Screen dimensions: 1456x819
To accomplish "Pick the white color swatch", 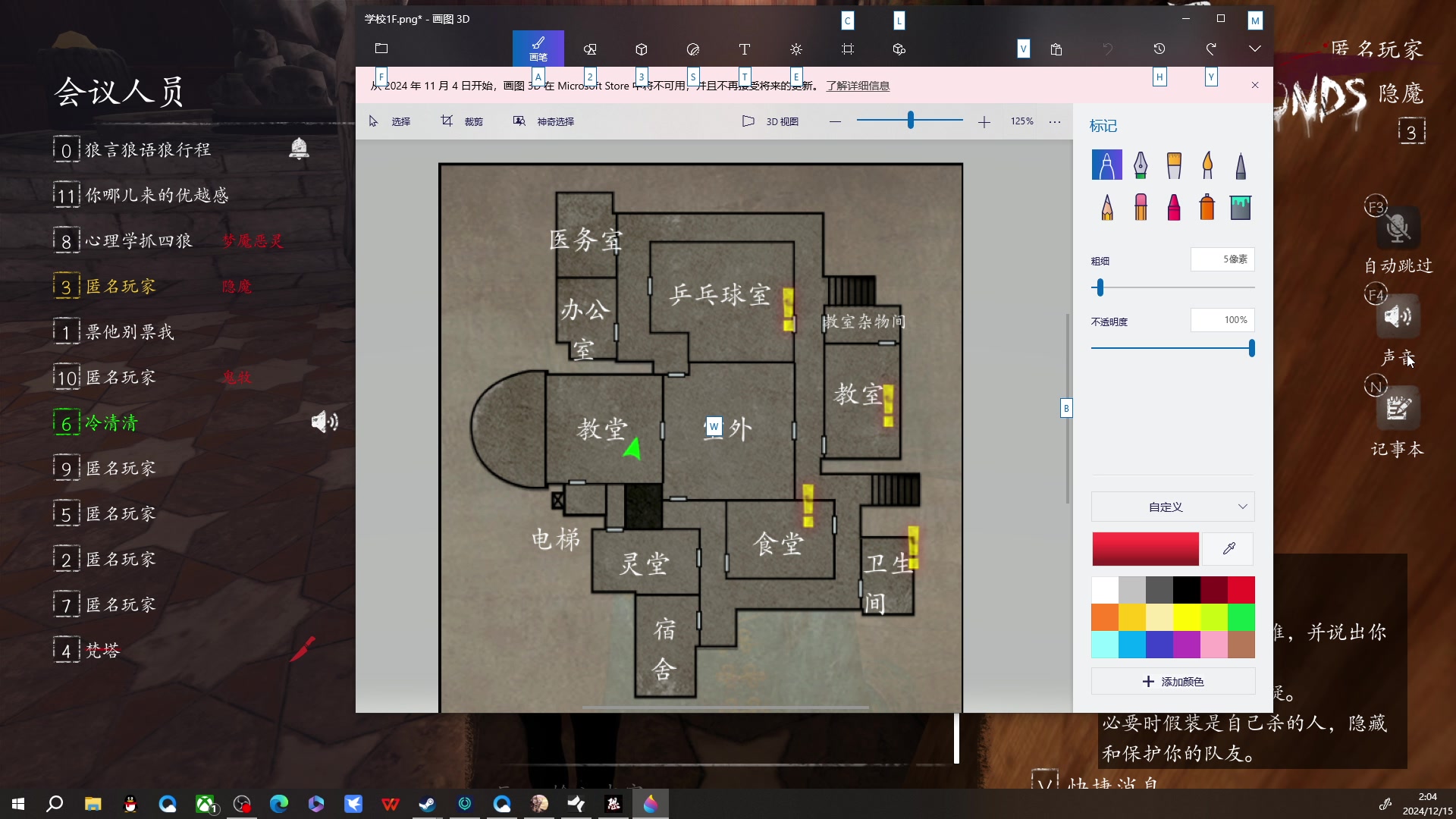I will (x=1105, y=589).
